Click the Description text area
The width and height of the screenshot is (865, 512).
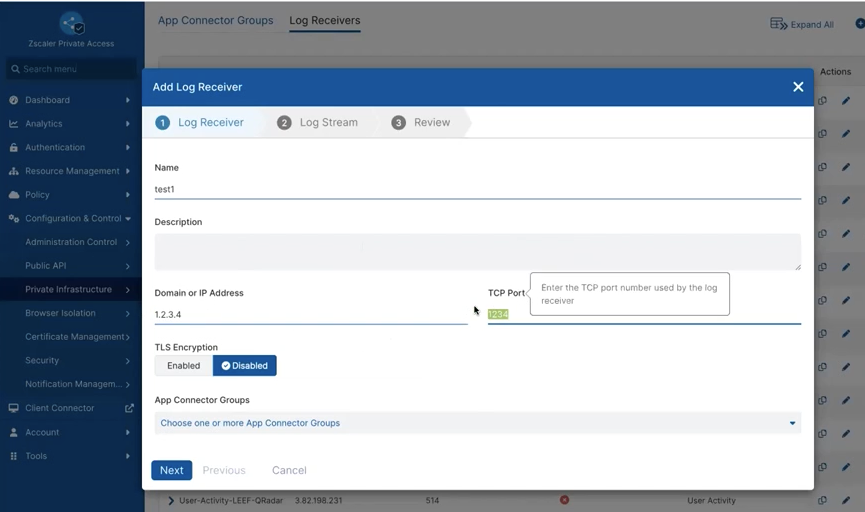[x=477, y=251]
